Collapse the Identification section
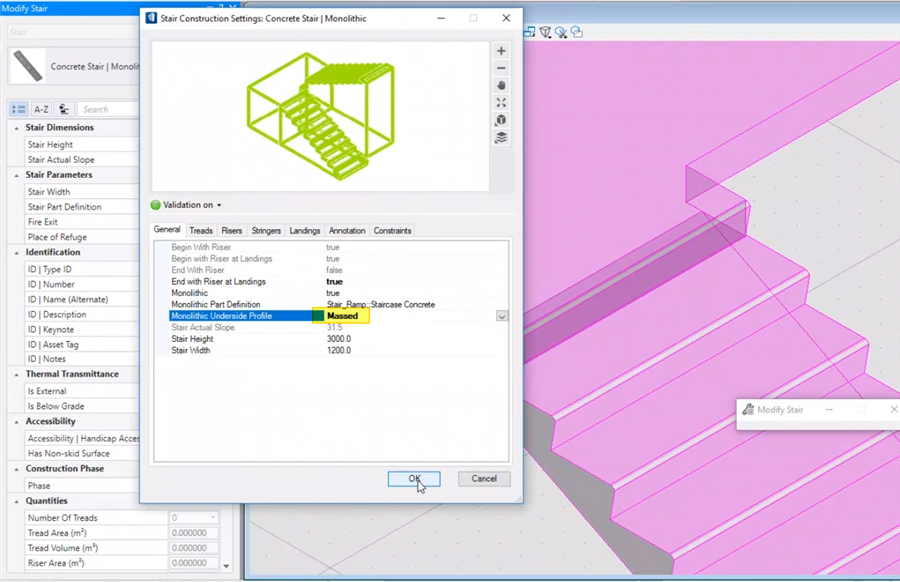 click(x=17, y=253)
